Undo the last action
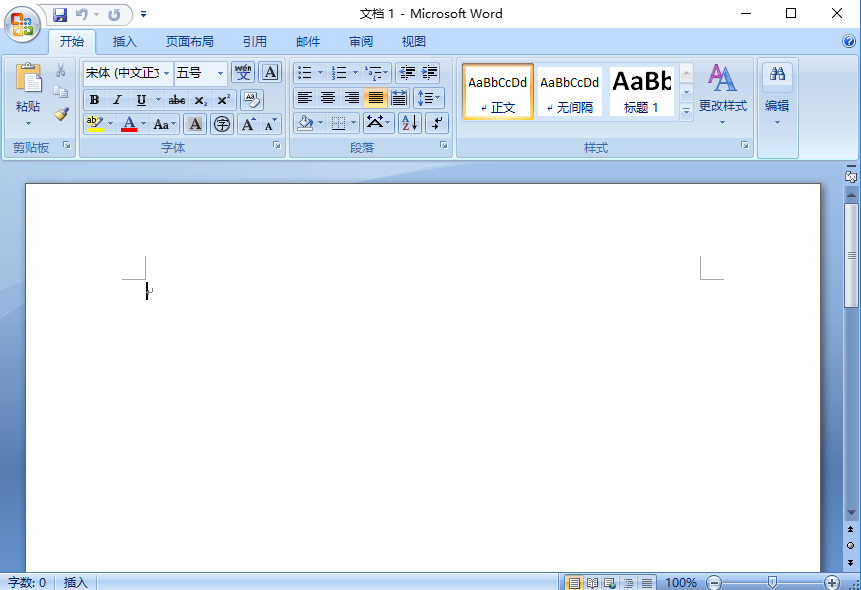 81,15
